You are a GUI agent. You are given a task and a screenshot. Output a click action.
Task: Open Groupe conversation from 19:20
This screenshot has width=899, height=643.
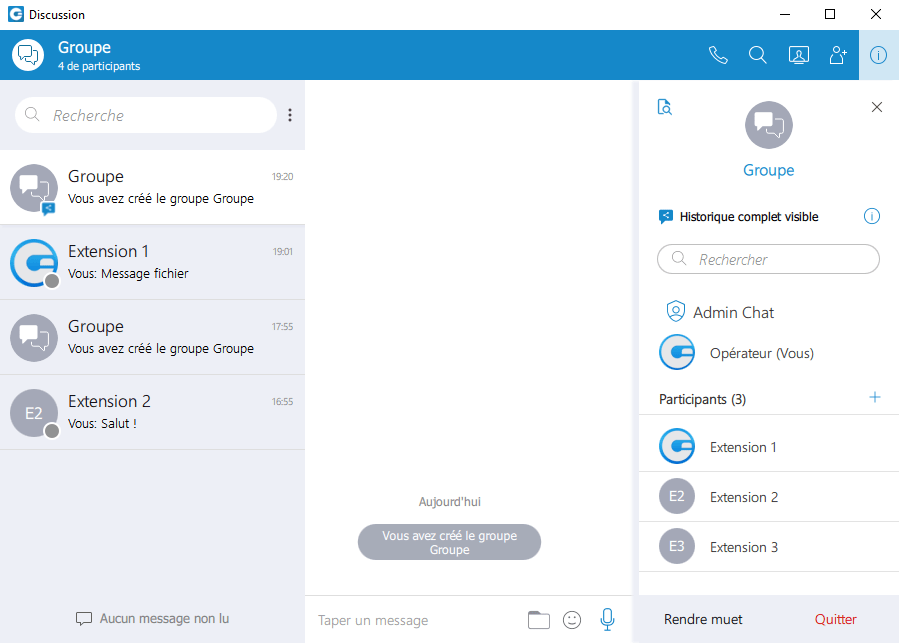point(153,188)
